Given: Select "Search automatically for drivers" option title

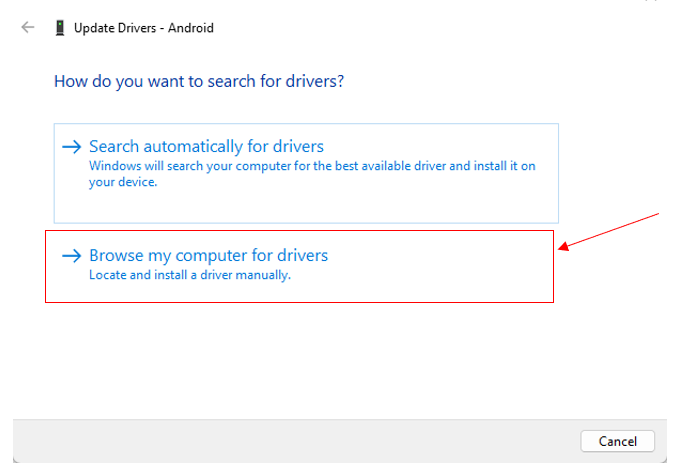Looking at the screenshot, I should tap(206, 147).
